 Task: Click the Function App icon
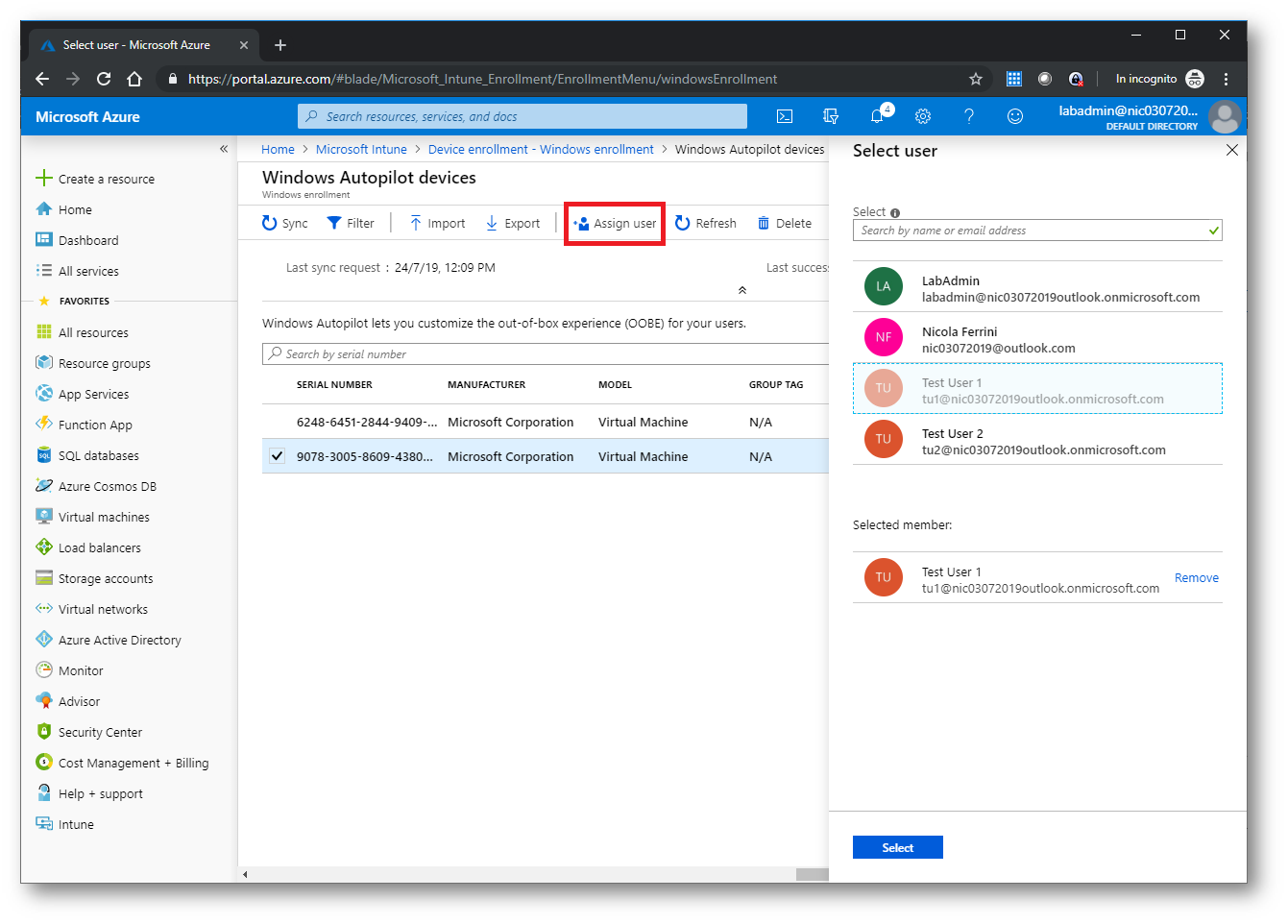pos(44,424)
